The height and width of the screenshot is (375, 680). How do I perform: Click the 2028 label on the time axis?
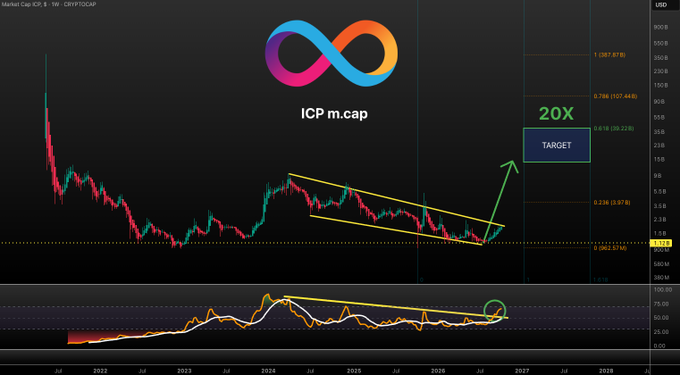(606, 371)
